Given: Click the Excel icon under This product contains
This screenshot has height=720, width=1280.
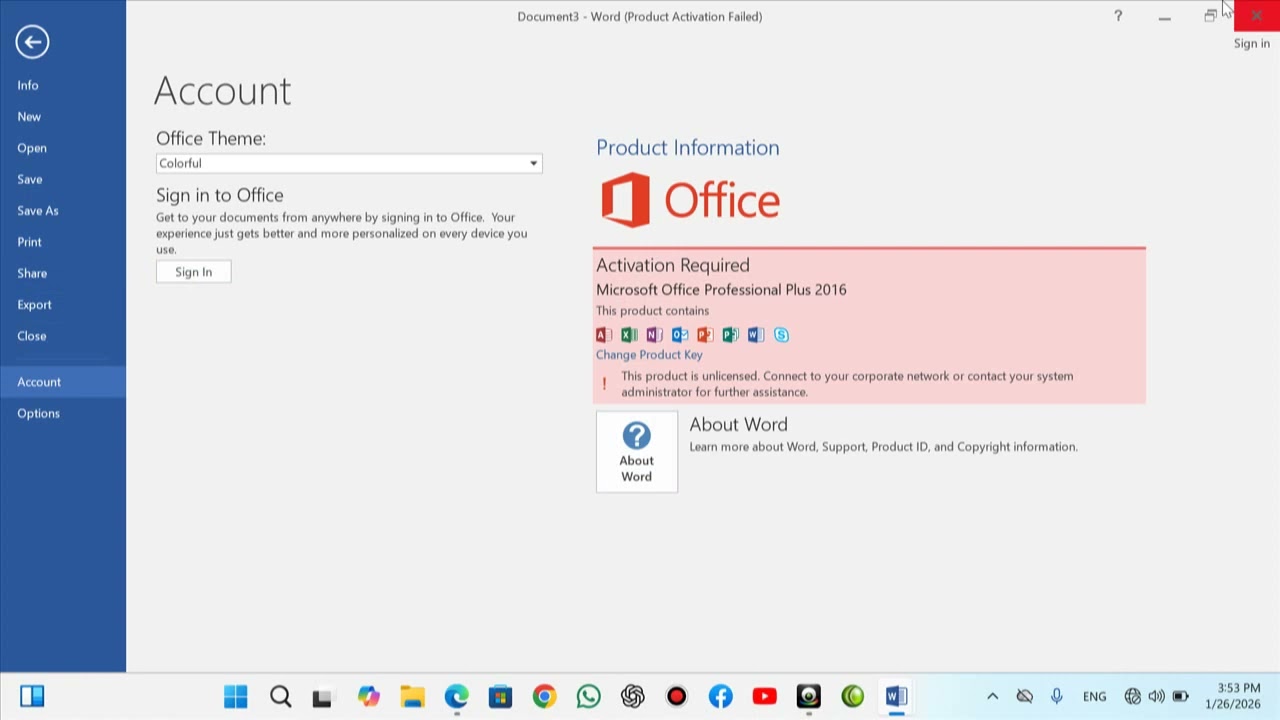Looking at the screenshot, I should point(629,335).
